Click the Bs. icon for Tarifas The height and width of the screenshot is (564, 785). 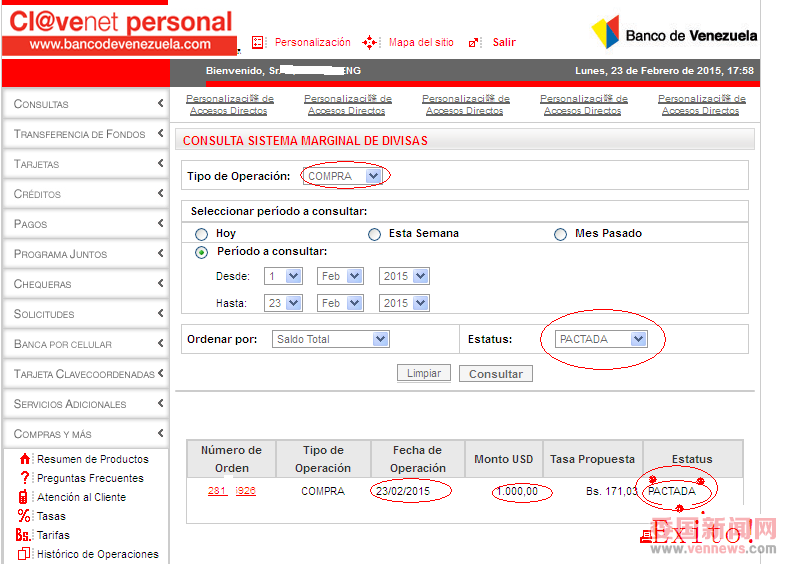[x=23, y=535]
